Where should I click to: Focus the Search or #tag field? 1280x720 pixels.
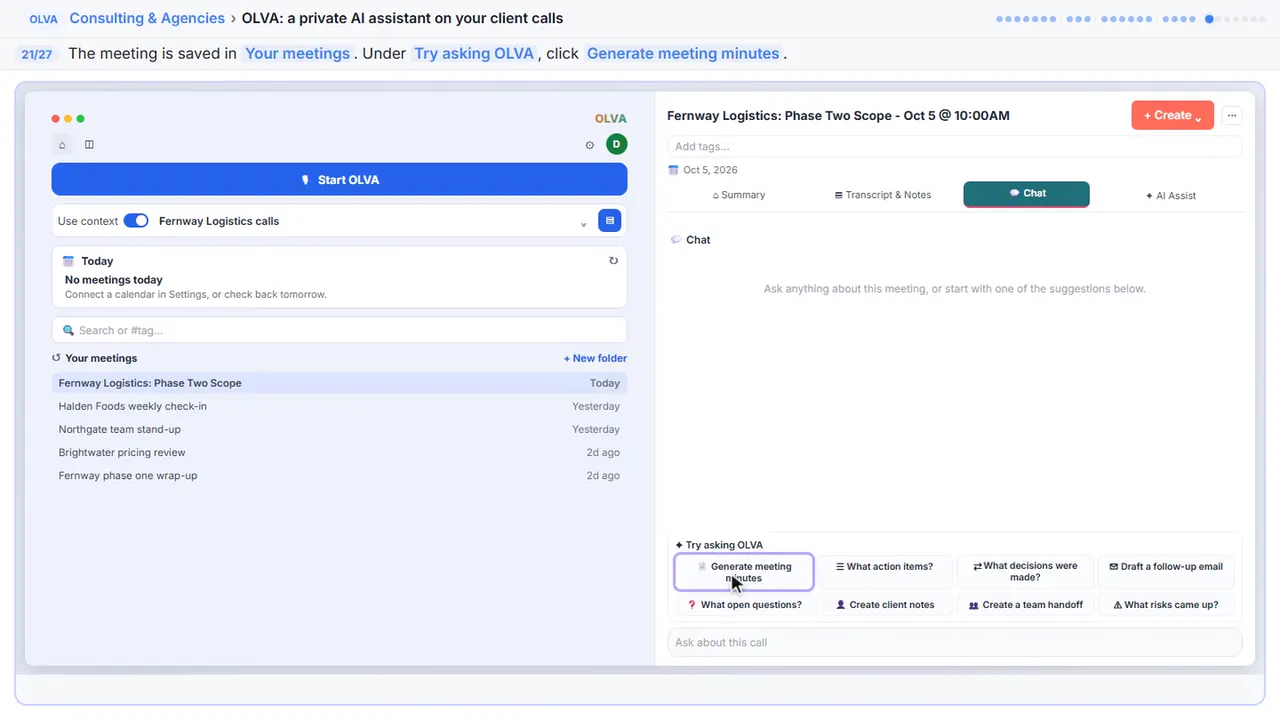pos(339,330)
